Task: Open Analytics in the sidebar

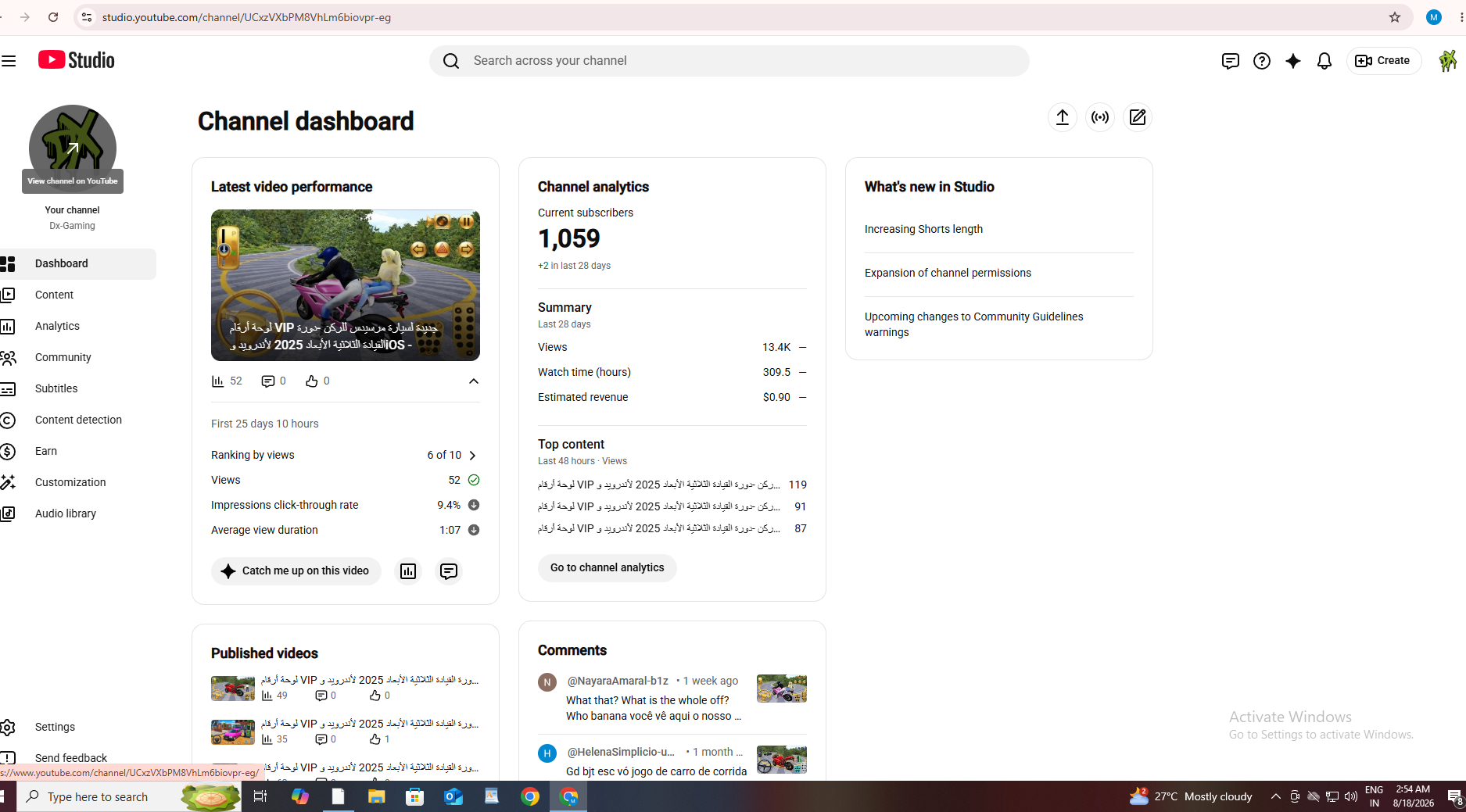Action: click(78, 327)
